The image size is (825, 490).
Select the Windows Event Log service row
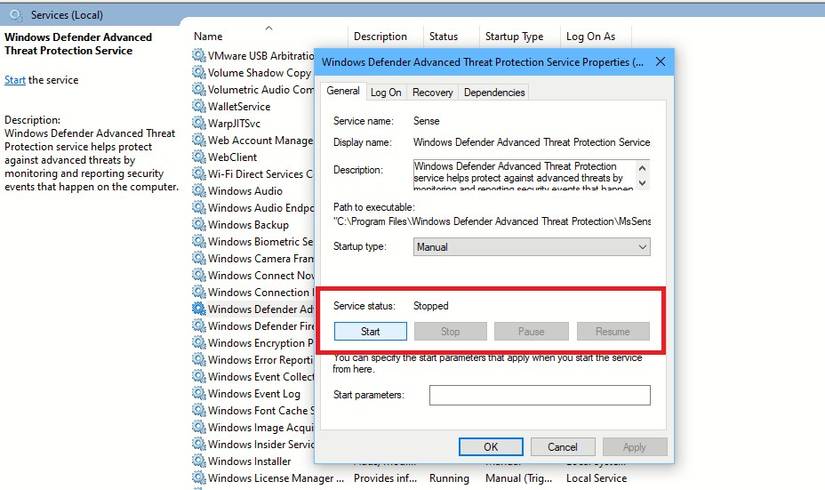click(254, 394)
